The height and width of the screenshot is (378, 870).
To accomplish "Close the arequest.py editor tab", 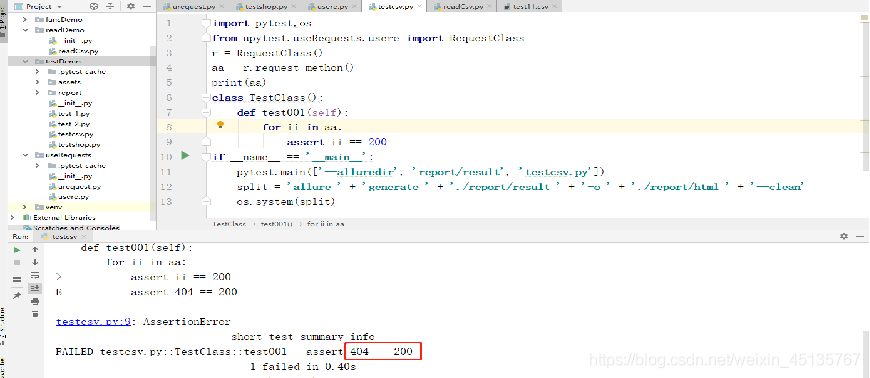I will tap(221, 7).
